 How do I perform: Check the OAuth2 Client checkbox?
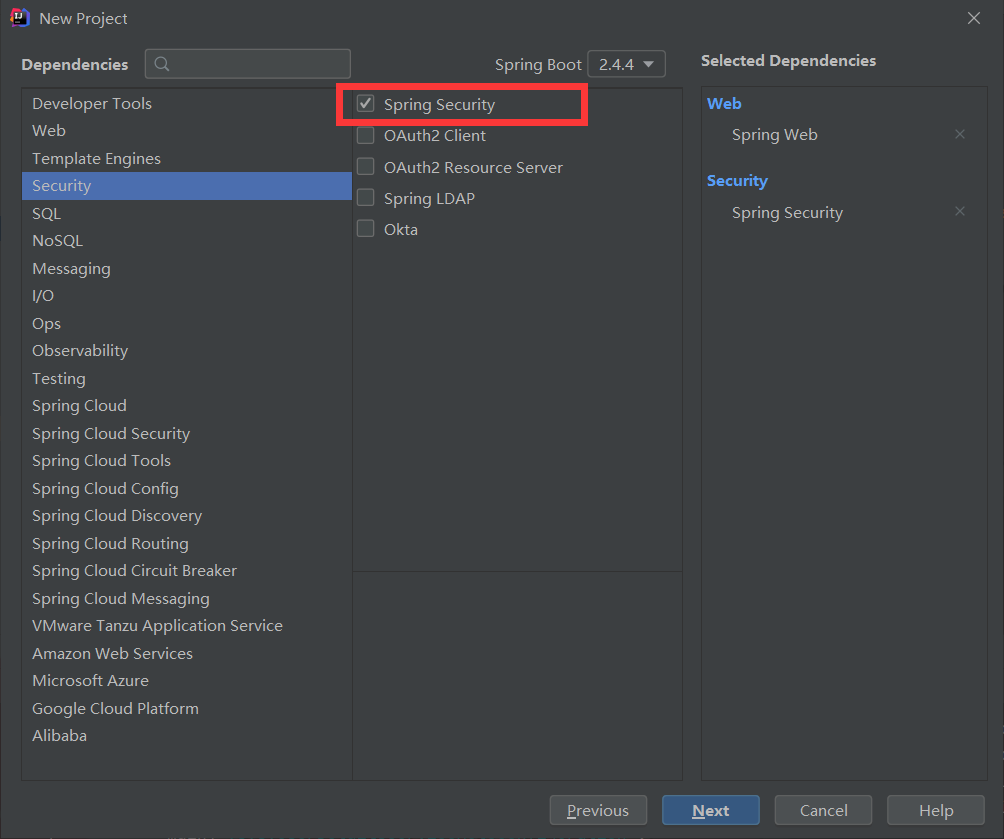[x=366, y=135]
